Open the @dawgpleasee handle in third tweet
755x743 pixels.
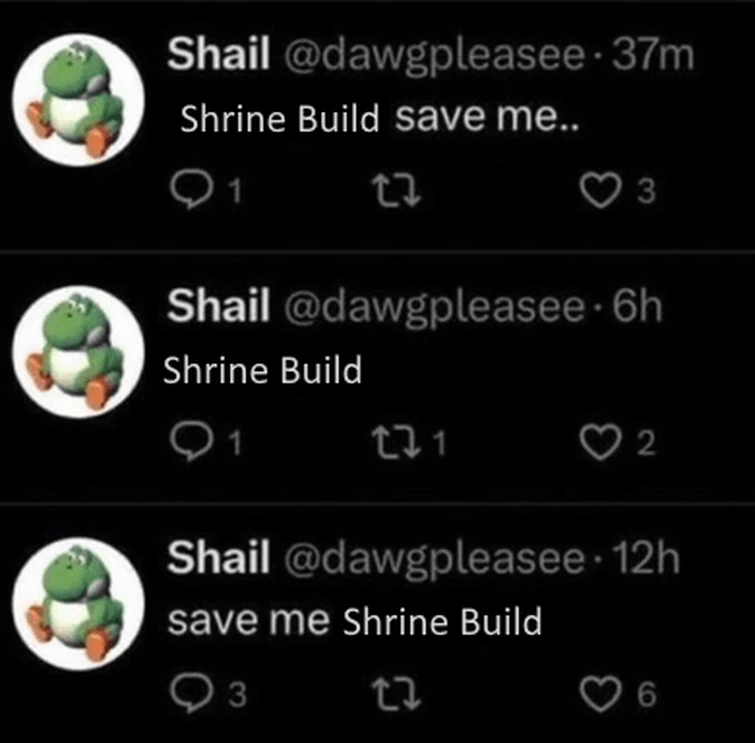(x=434, y=560)
